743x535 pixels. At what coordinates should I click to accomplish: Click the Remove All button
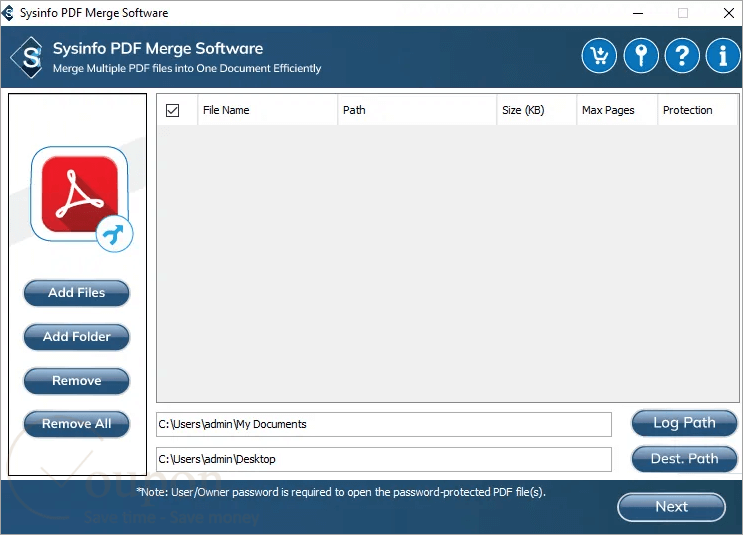tap(76, 424)
